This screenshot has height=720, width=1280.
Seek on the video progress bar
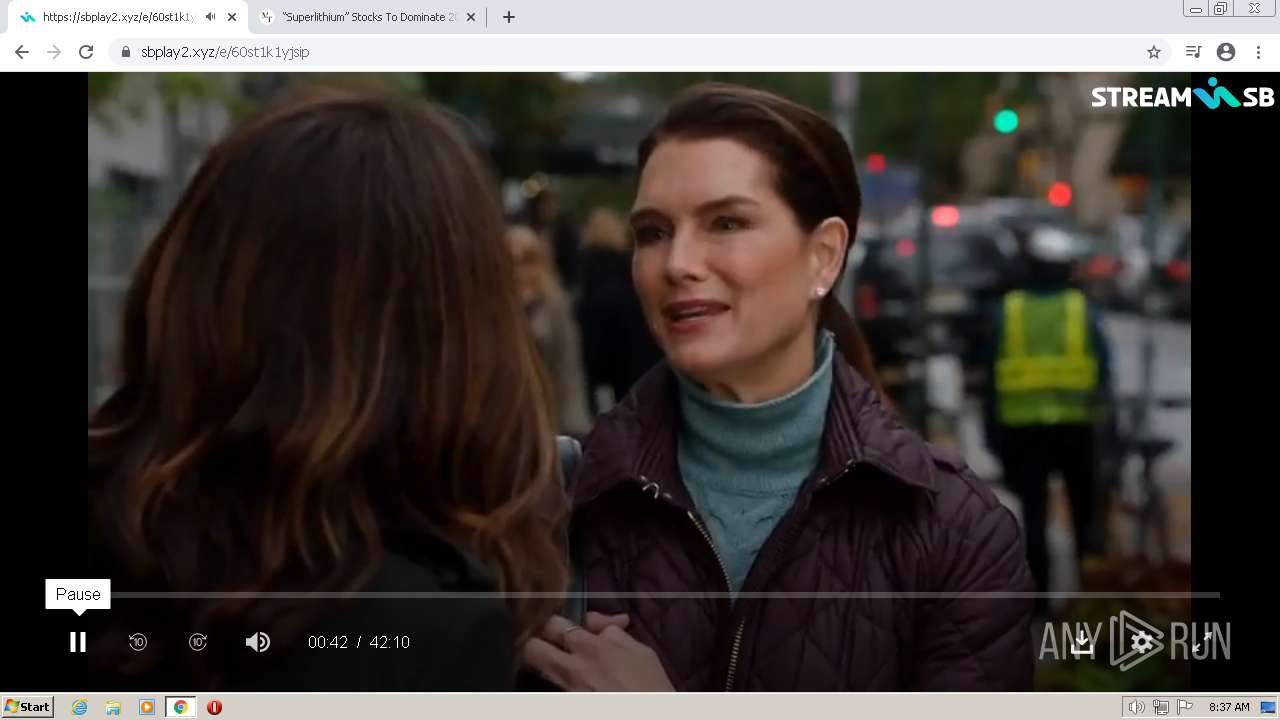click(640, 595)
